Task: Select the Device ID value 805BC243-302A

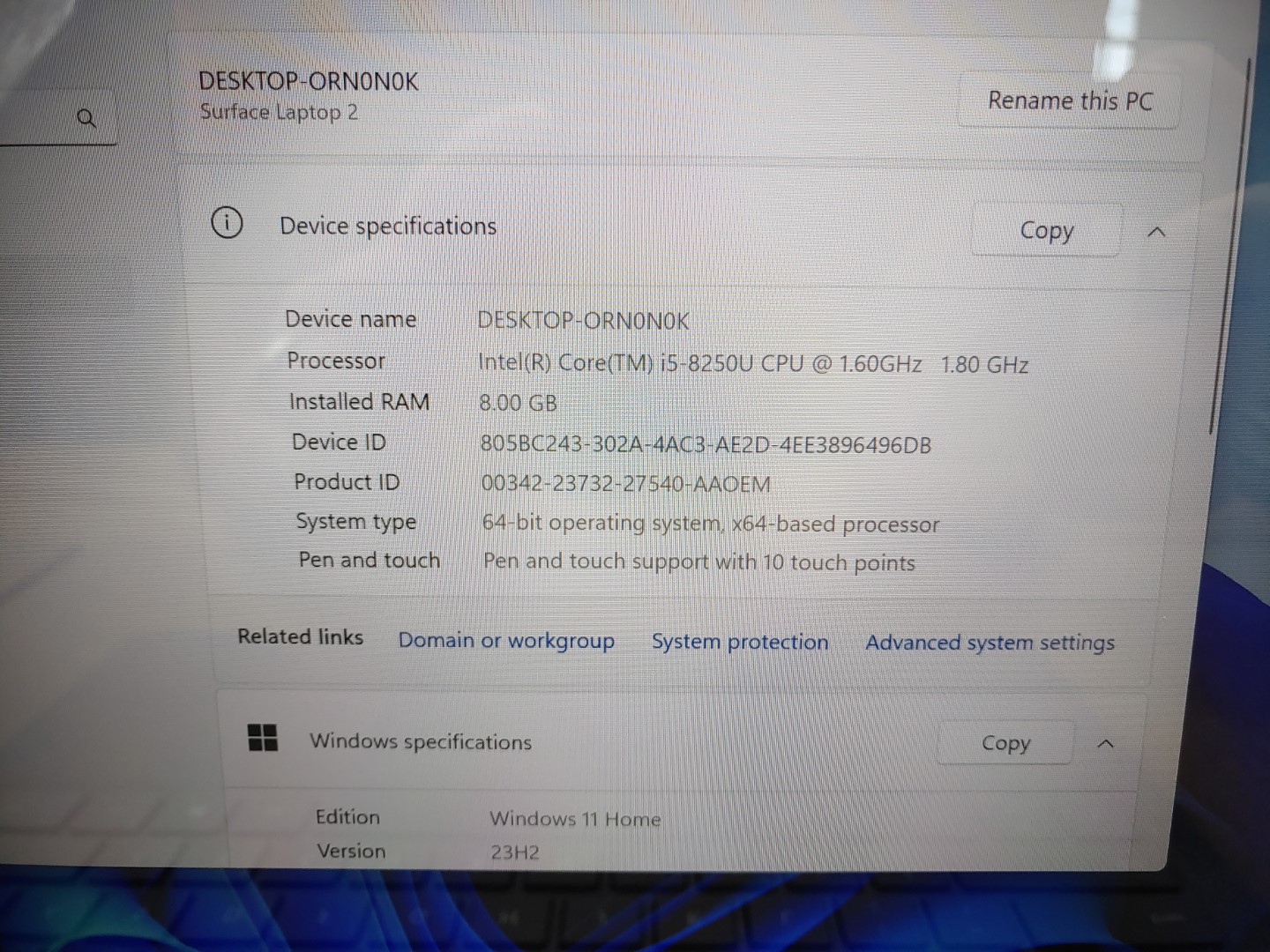Action: coord(706,444)
